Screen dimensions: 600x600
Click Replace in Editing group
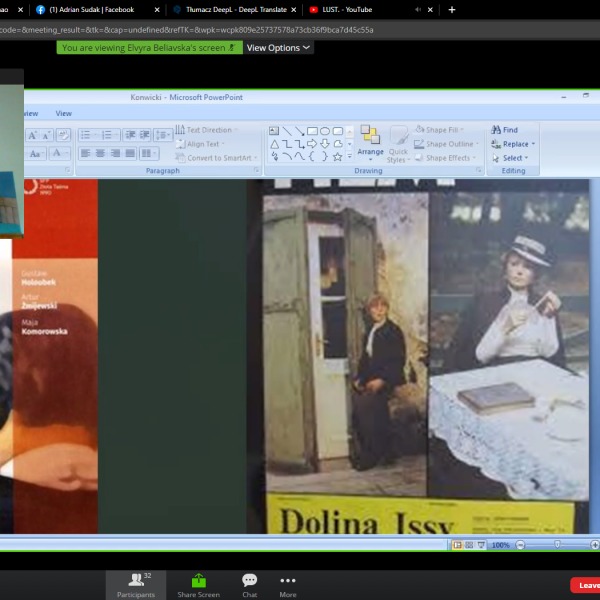513,144
